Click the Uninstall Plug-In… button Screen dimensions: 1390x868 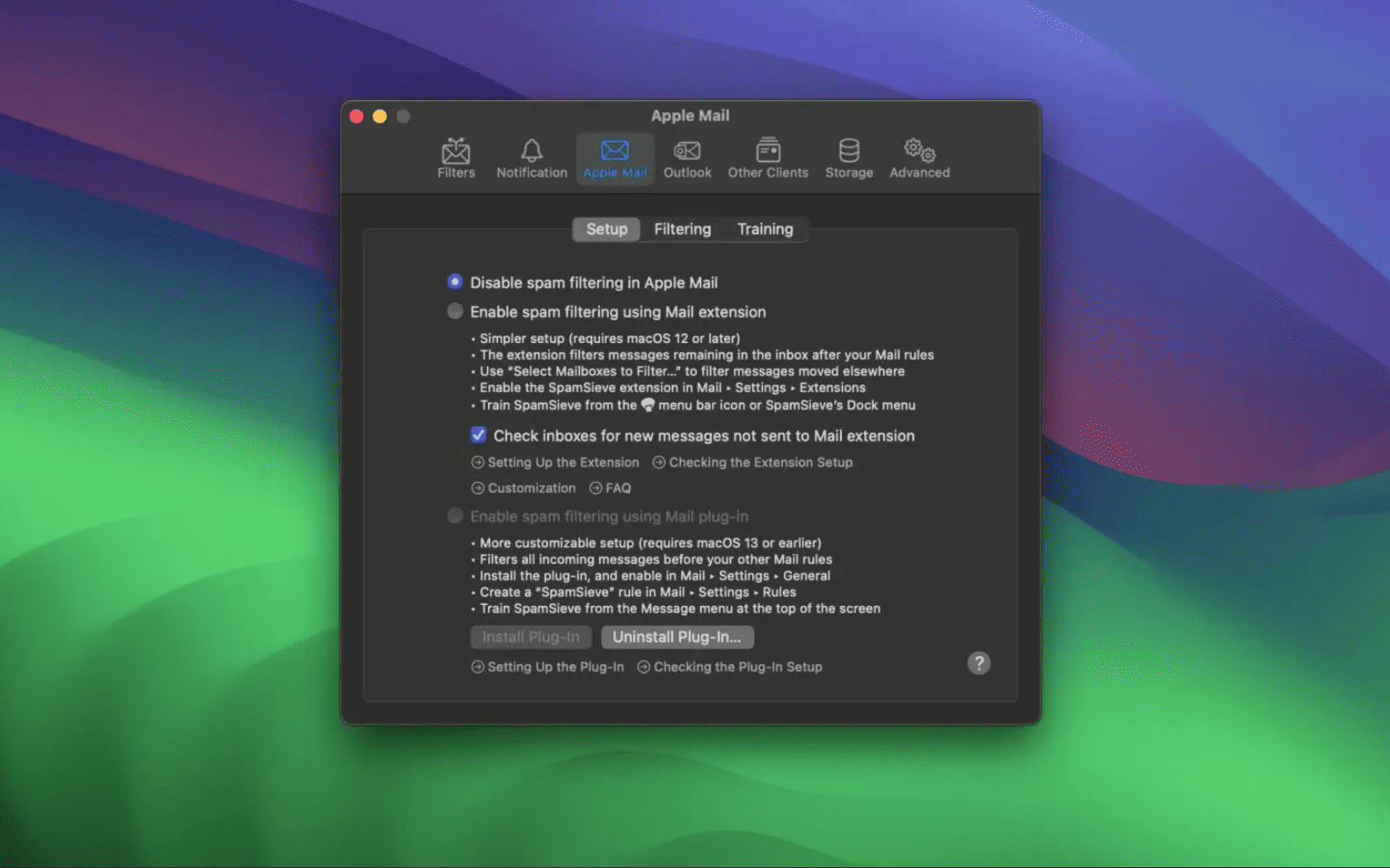[677, 637]
